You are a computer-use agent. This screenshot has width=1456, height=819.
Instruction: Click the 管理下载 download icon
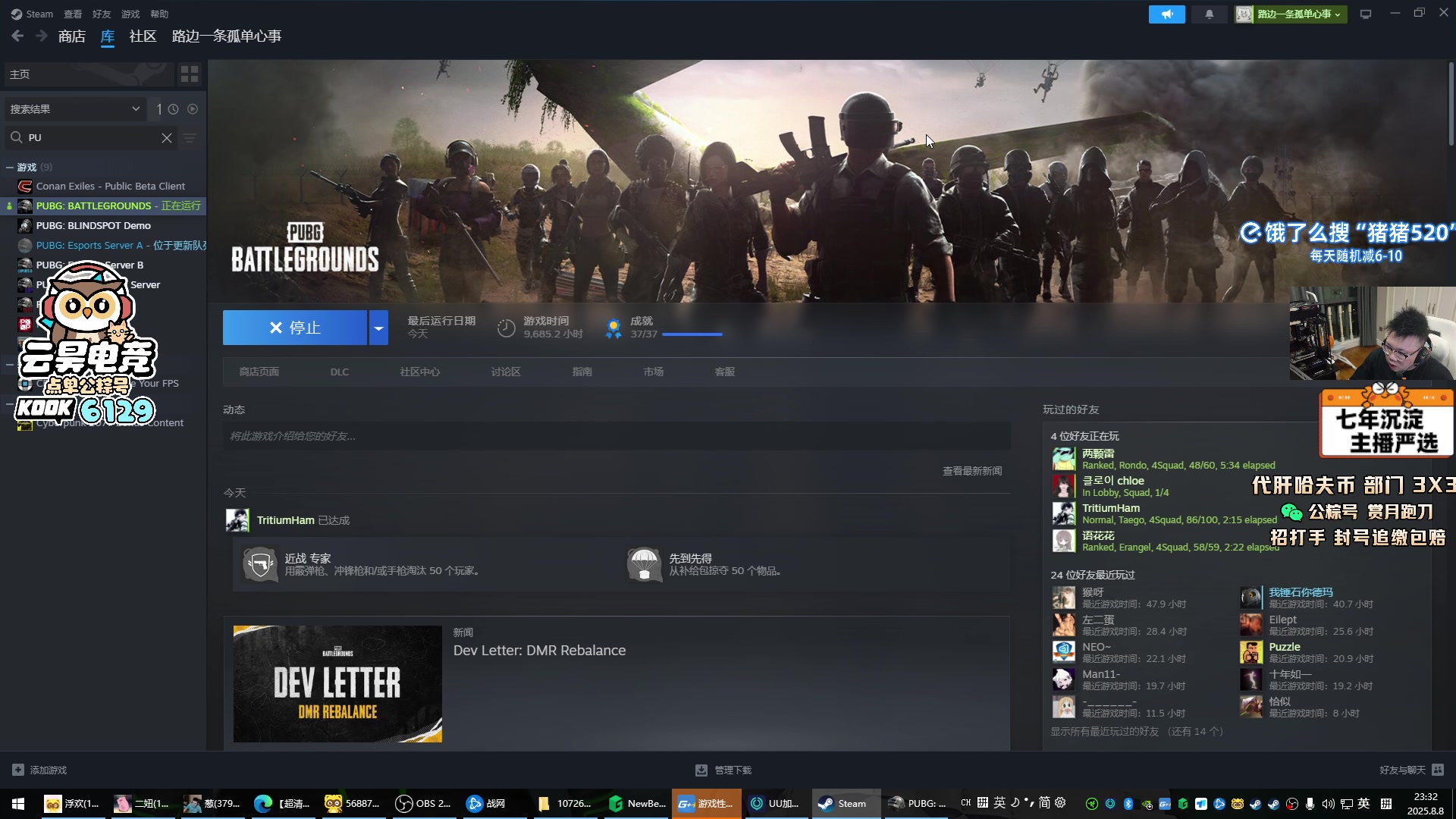coord(701,770)
